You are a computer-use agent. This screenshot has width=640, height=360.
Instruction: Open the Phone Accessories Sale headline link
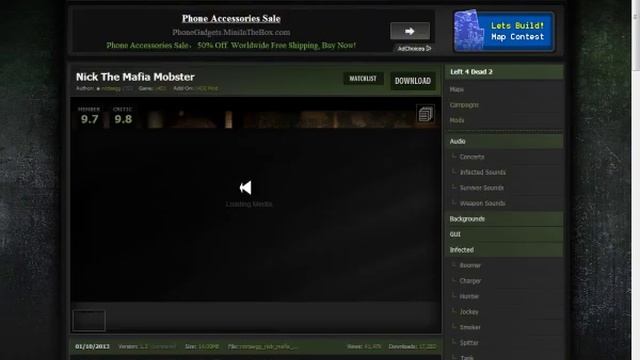tap(231, 19)
